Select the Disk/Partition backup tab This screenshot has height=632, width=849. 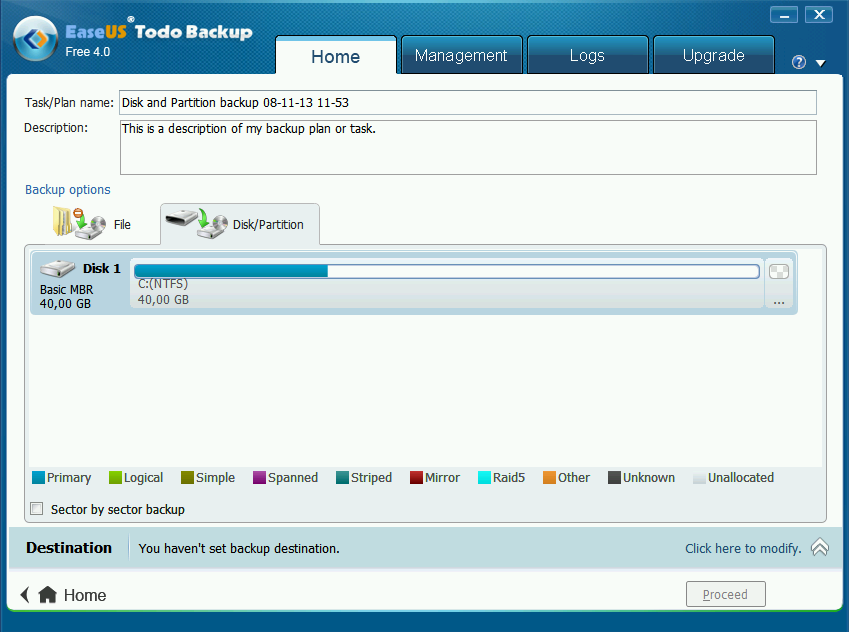click(x=240, y=224)
